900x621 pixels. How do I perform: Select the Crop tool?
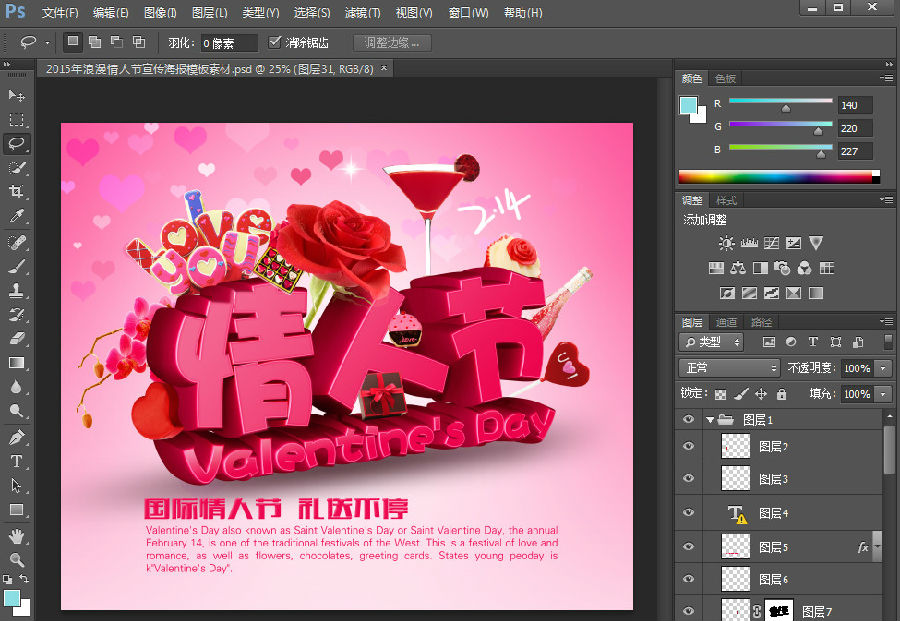pyautogui.click(x=16, y=192)
